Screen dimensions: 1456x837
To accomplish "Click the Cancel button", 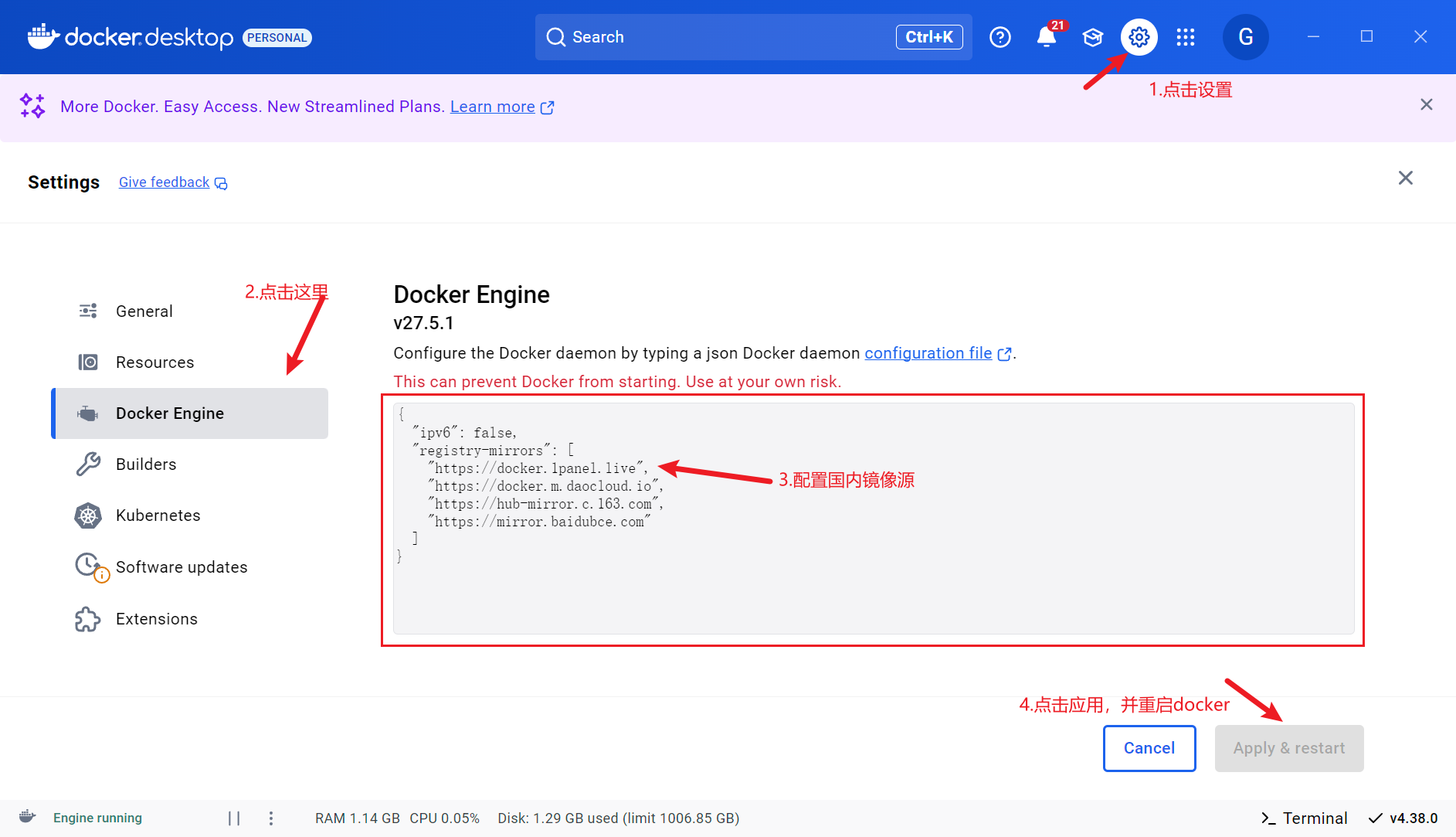I will tap(1149, 748).
